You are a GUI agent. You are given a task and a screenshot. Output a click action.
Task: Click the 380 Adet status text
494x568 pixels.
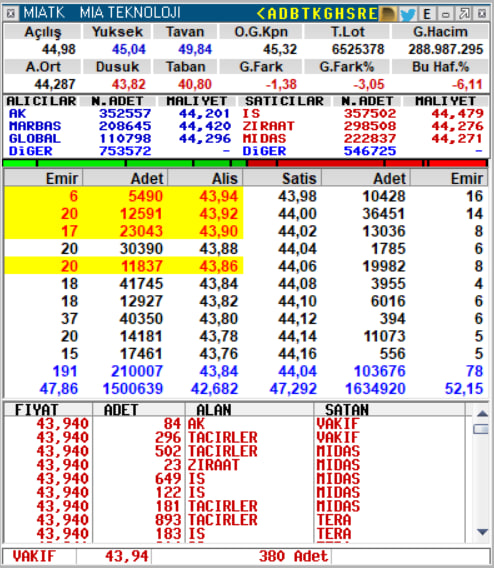click(293, 556)
